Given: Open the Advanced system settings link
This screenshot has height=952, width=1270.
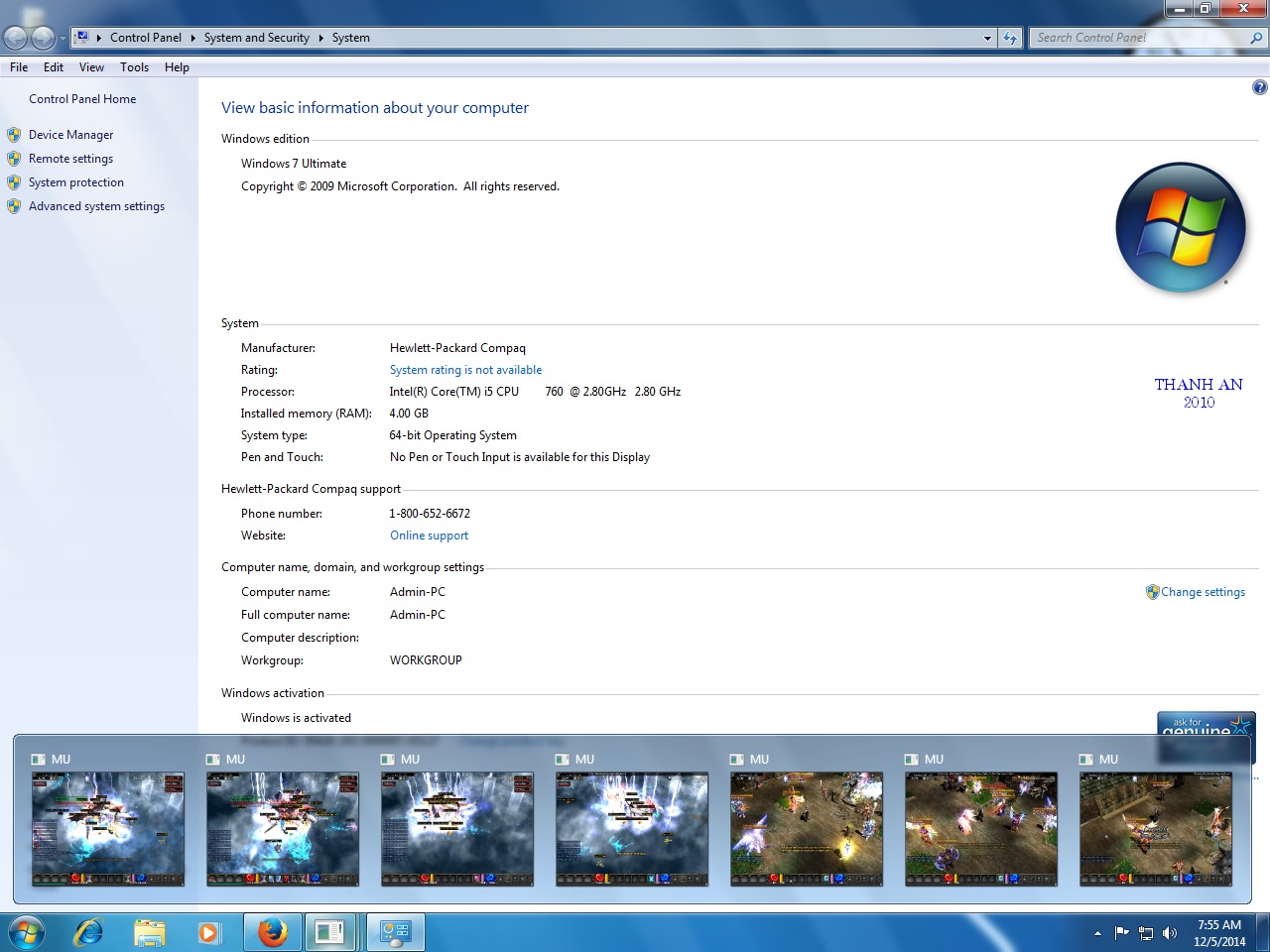Looking at the screenshot, I should 96,206.
